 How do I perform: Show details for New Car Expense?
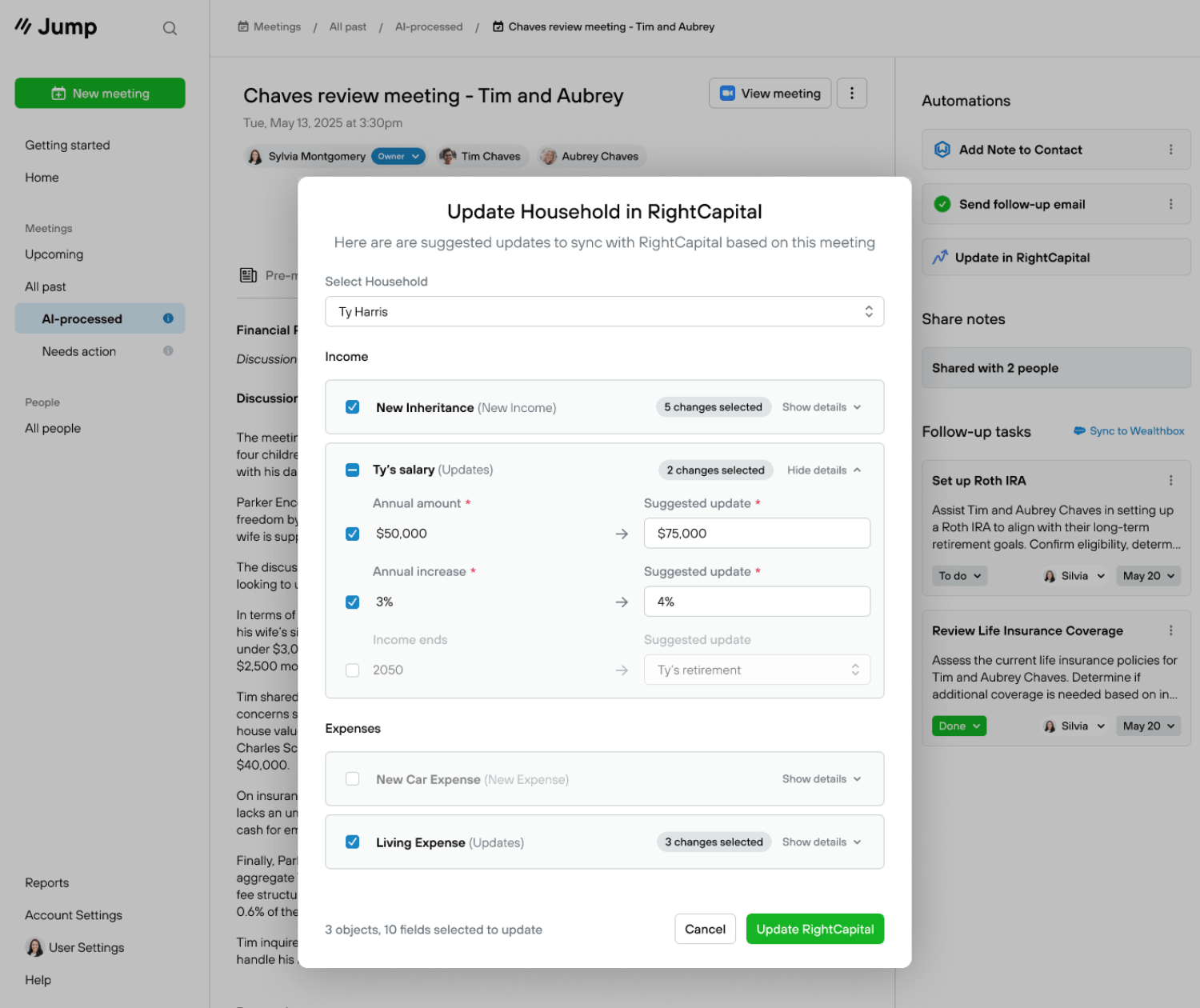tap(822, 779)
